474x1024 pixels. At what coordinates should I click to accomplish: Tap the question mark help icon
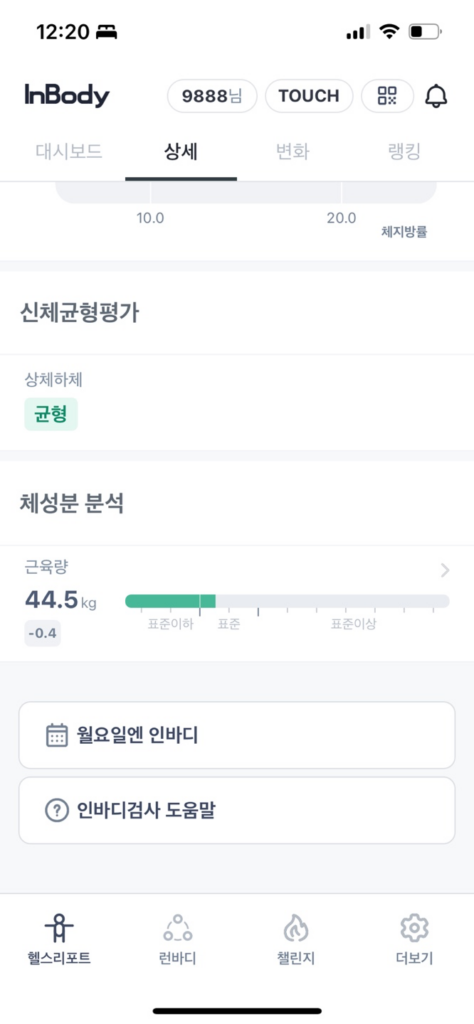pyautogui.click(x=57, y=810)
